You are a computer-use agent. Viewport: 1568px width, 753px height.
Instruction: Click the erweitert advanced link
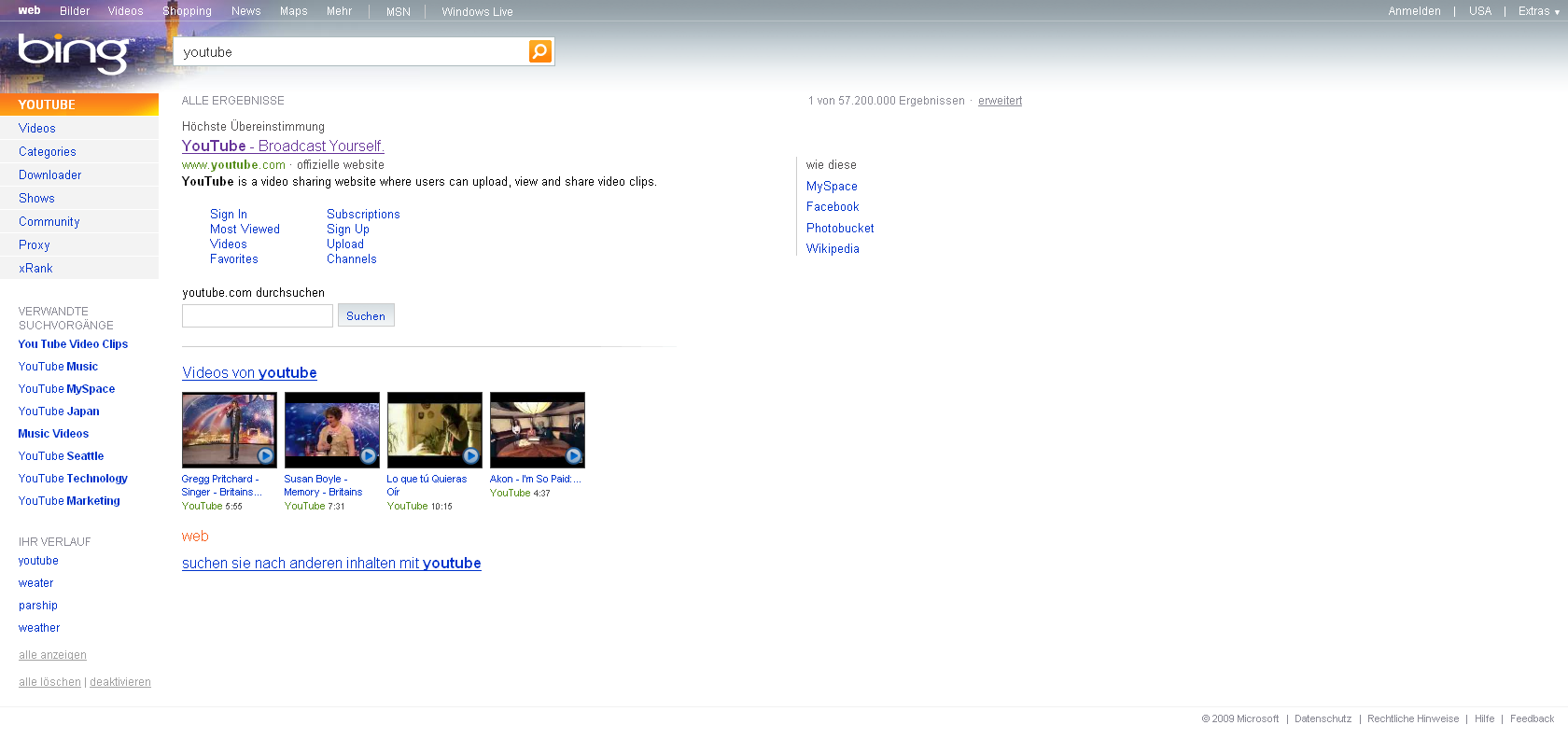pyautogui.click(x=1000, y=101)
